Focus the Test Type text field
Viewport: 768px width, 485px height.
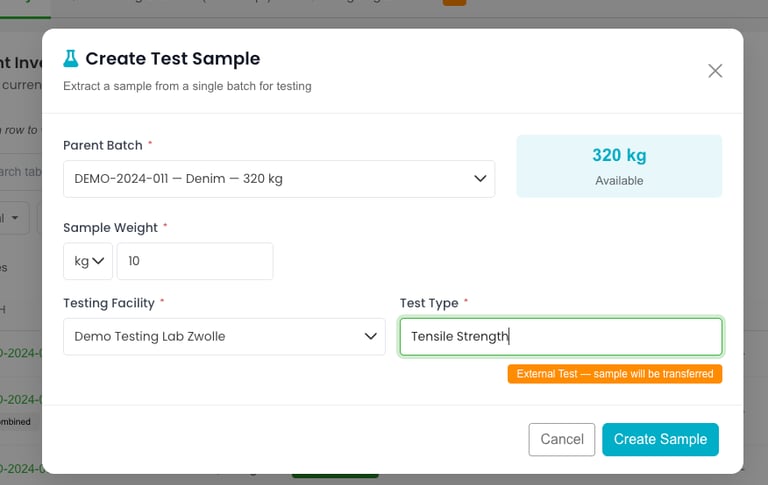coord(560,336)
